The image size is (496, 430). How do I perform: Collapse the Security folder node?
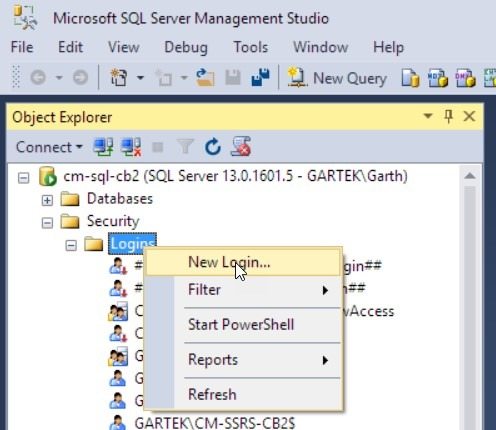[x=47, y=223]
